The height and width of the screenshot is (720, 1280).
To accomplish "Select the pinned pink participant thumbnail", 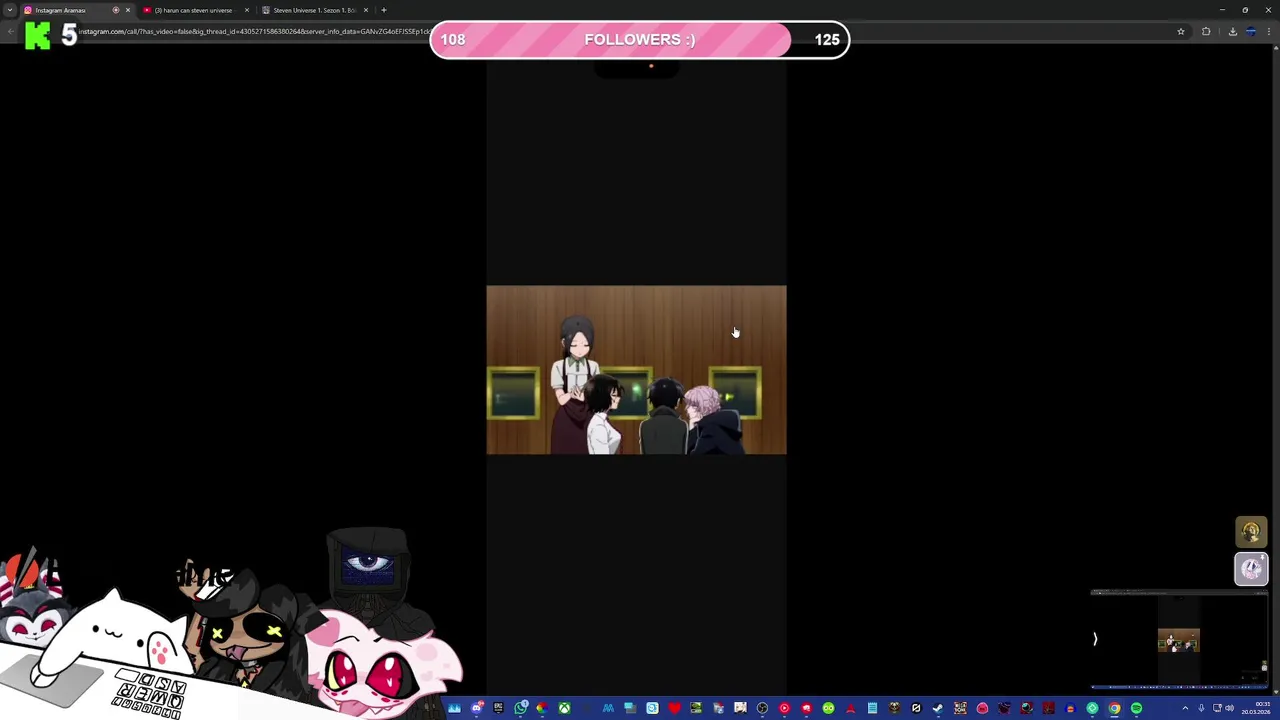I will point(1251,568).
